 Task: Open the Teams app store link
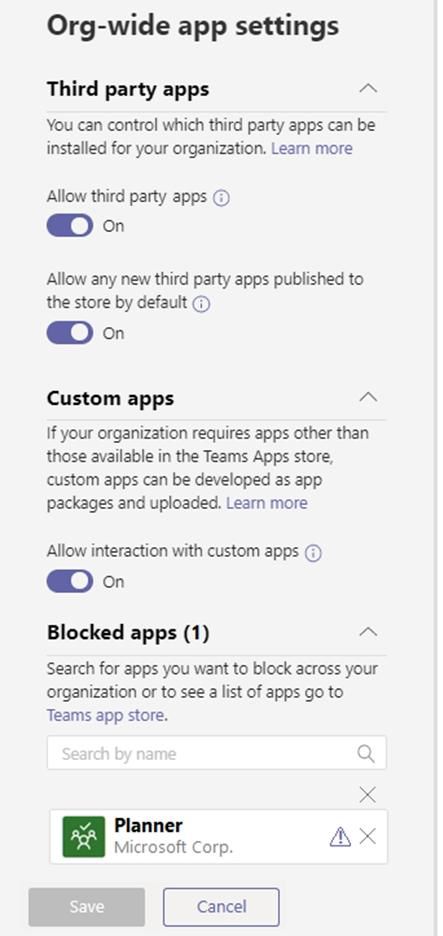(x=105, y=715)
